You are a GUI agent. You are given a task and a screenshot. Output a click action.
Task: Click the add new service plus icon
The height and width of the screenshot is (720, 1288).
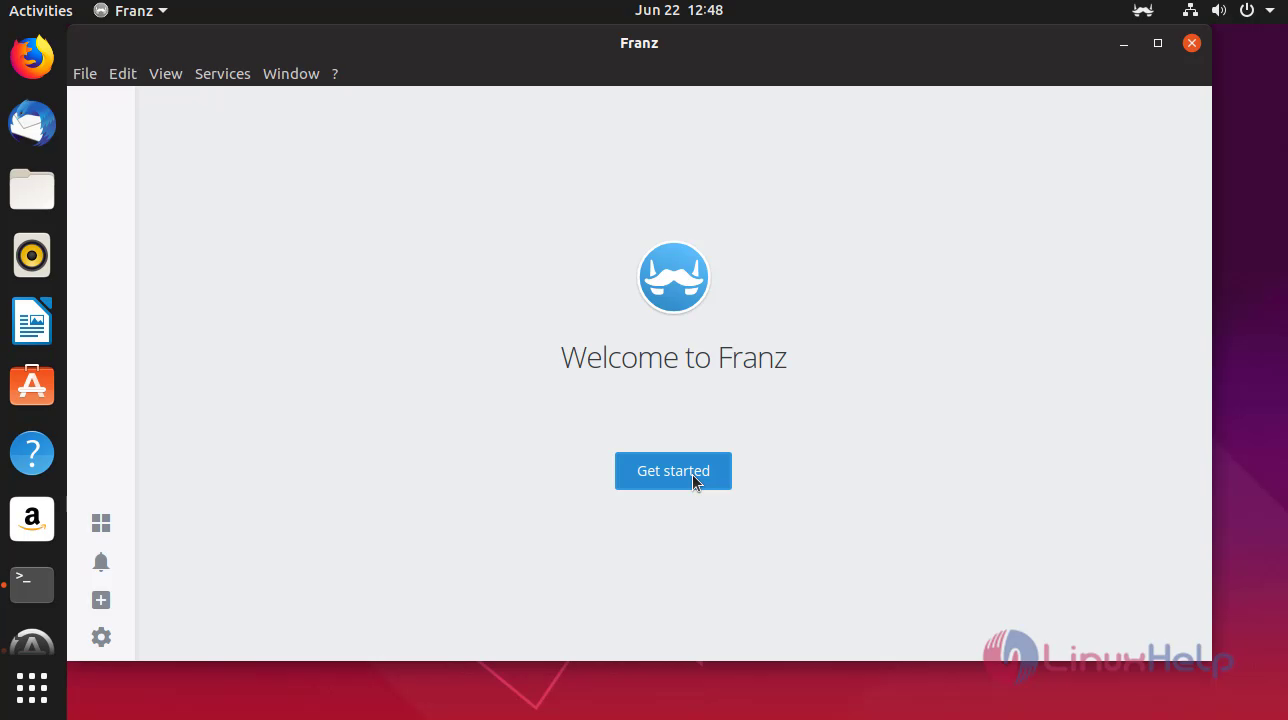pos(101,600)
